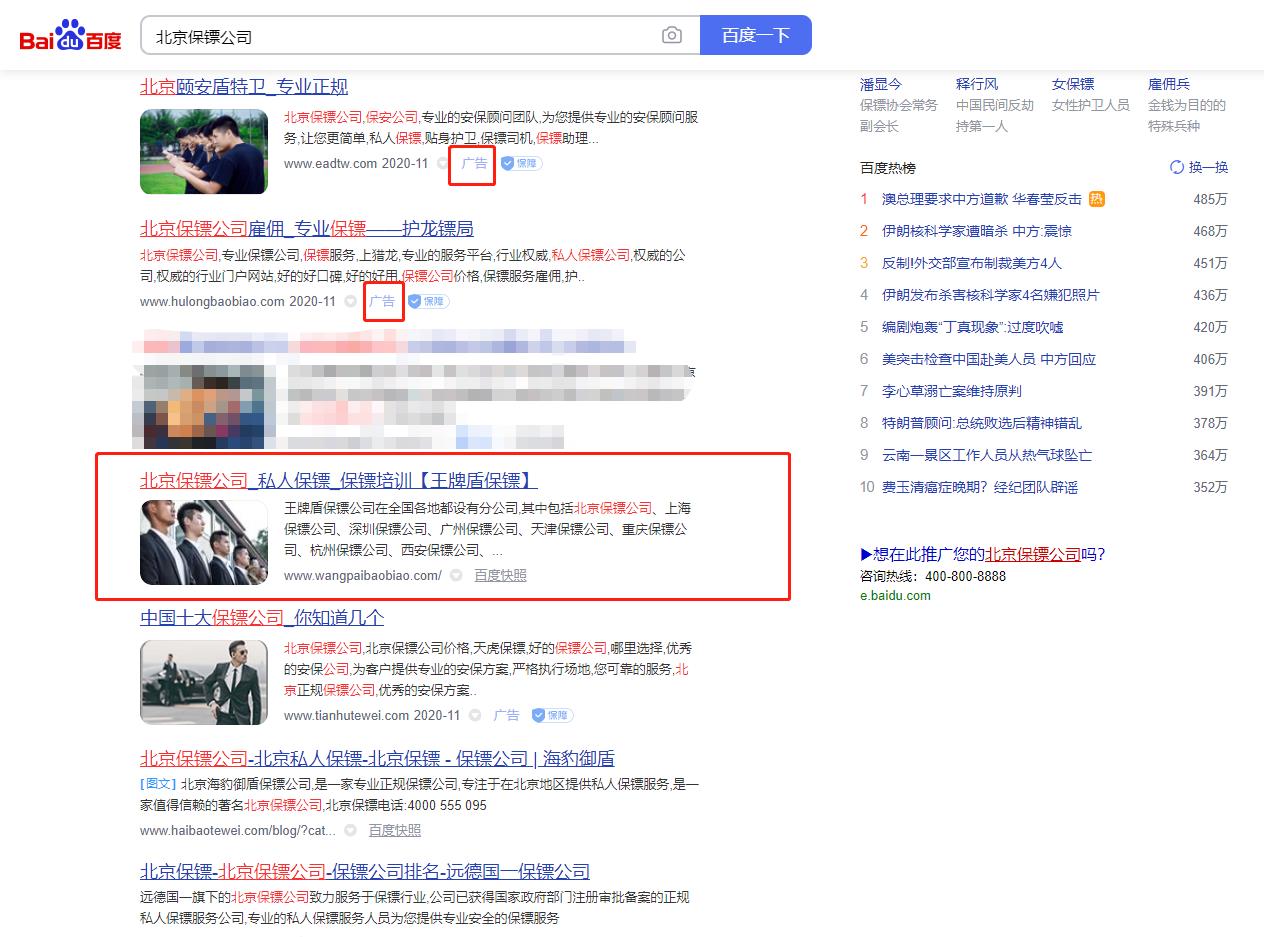Click thumbnail of 中国十大保镖公司 result
Viewport: 1264px width, 937px height.
coord(204,682)
